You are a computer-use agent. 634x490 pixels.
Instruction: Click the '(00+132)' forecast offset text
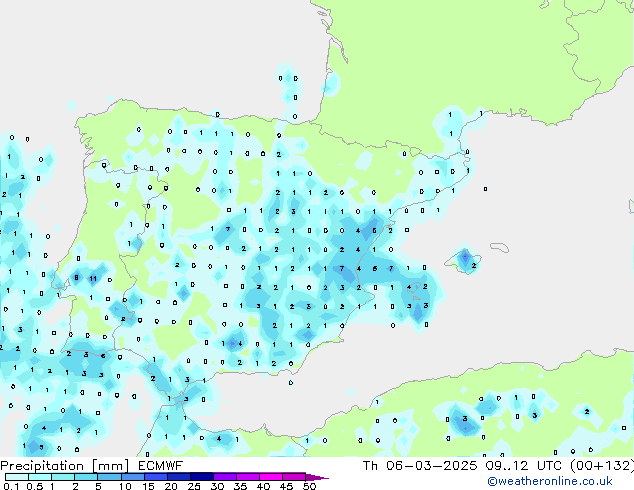(x=602, y=465)
